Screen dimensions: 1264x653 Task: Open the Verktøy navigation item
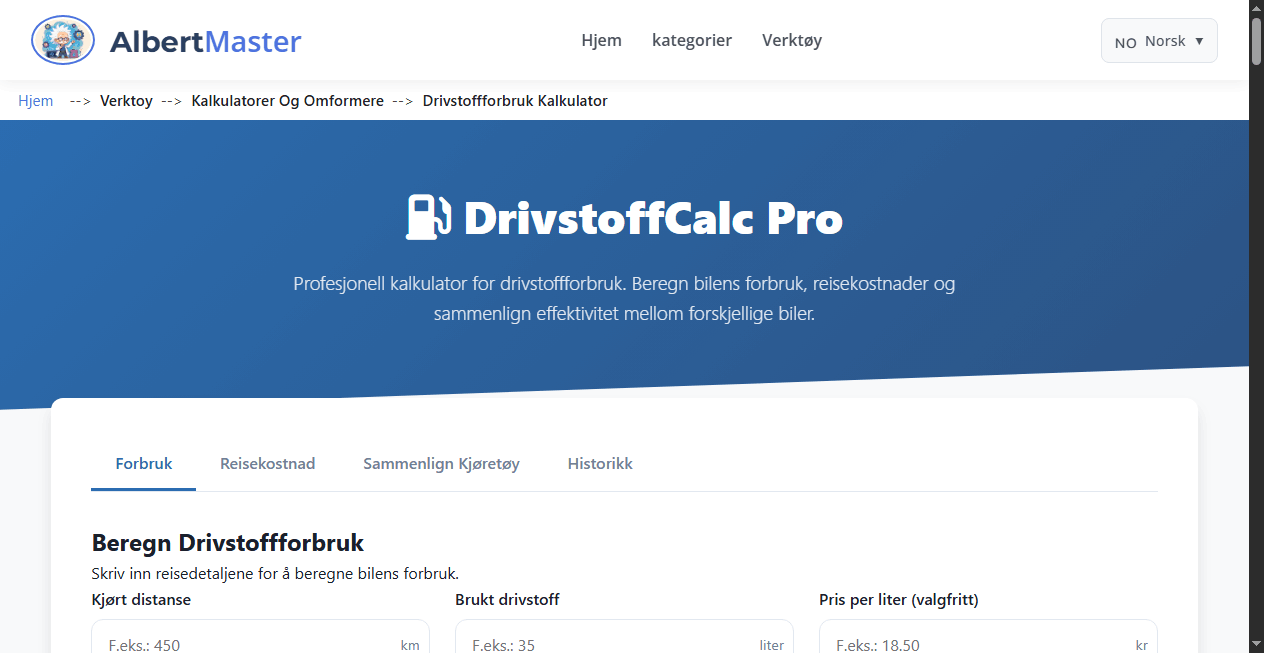pyautogui.click(x=791, y=40)
